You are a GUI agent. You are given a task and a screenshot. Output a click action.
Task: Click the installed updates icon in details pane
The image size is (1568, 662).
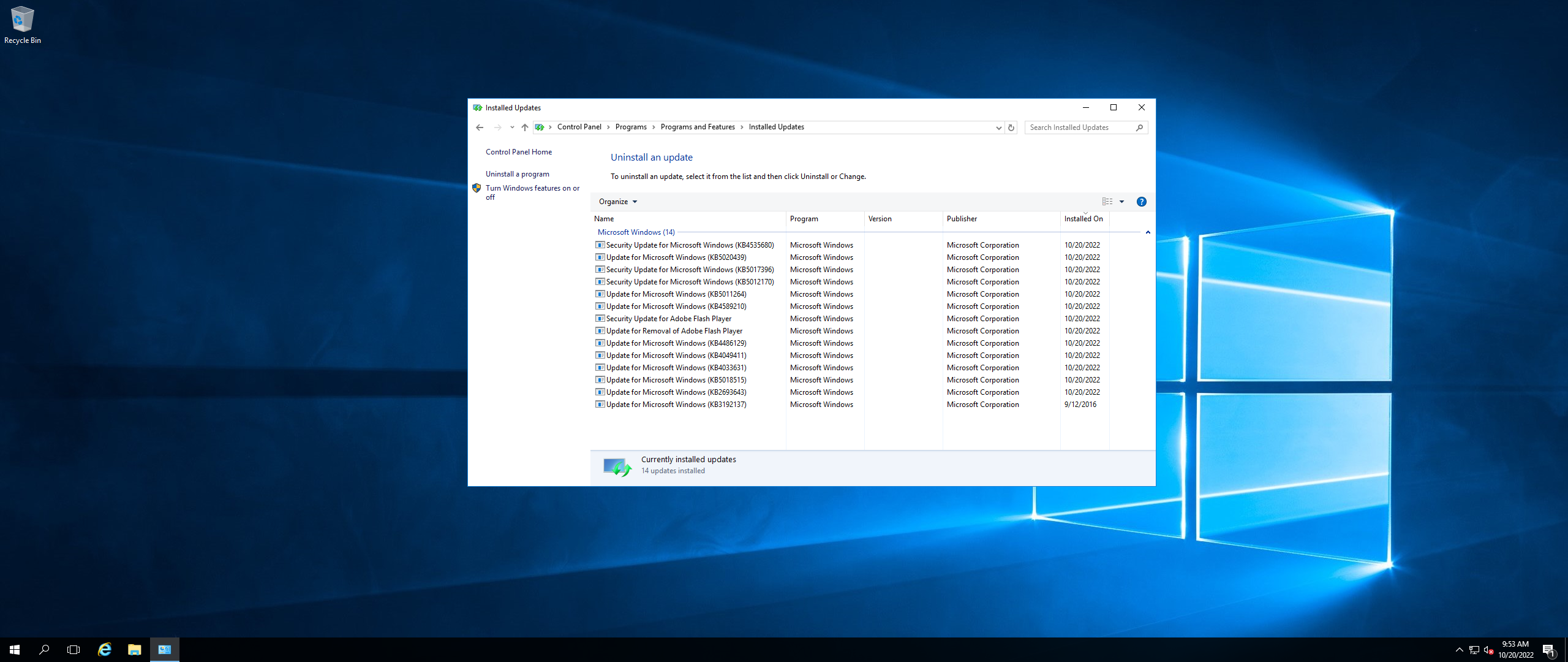click(x=617, y=467)
